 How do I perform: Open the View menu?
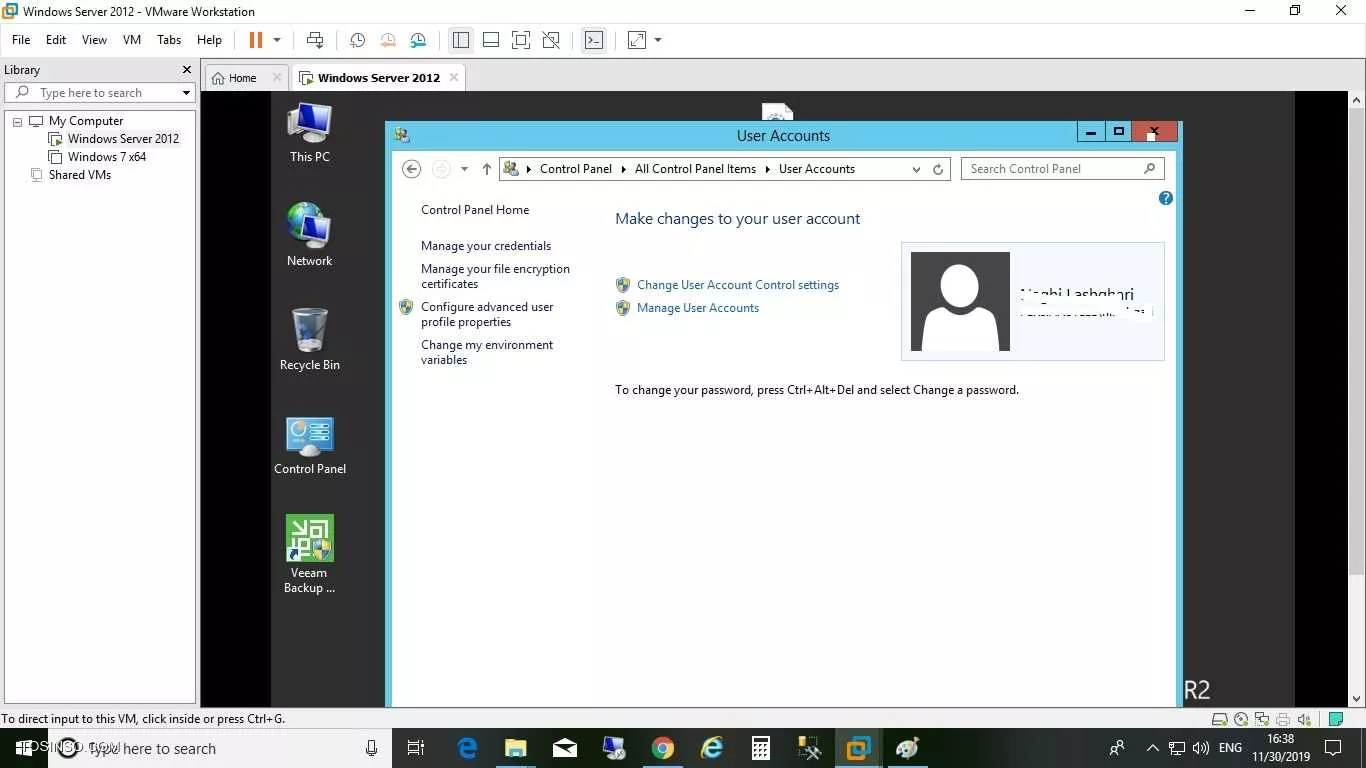(94, 40)
